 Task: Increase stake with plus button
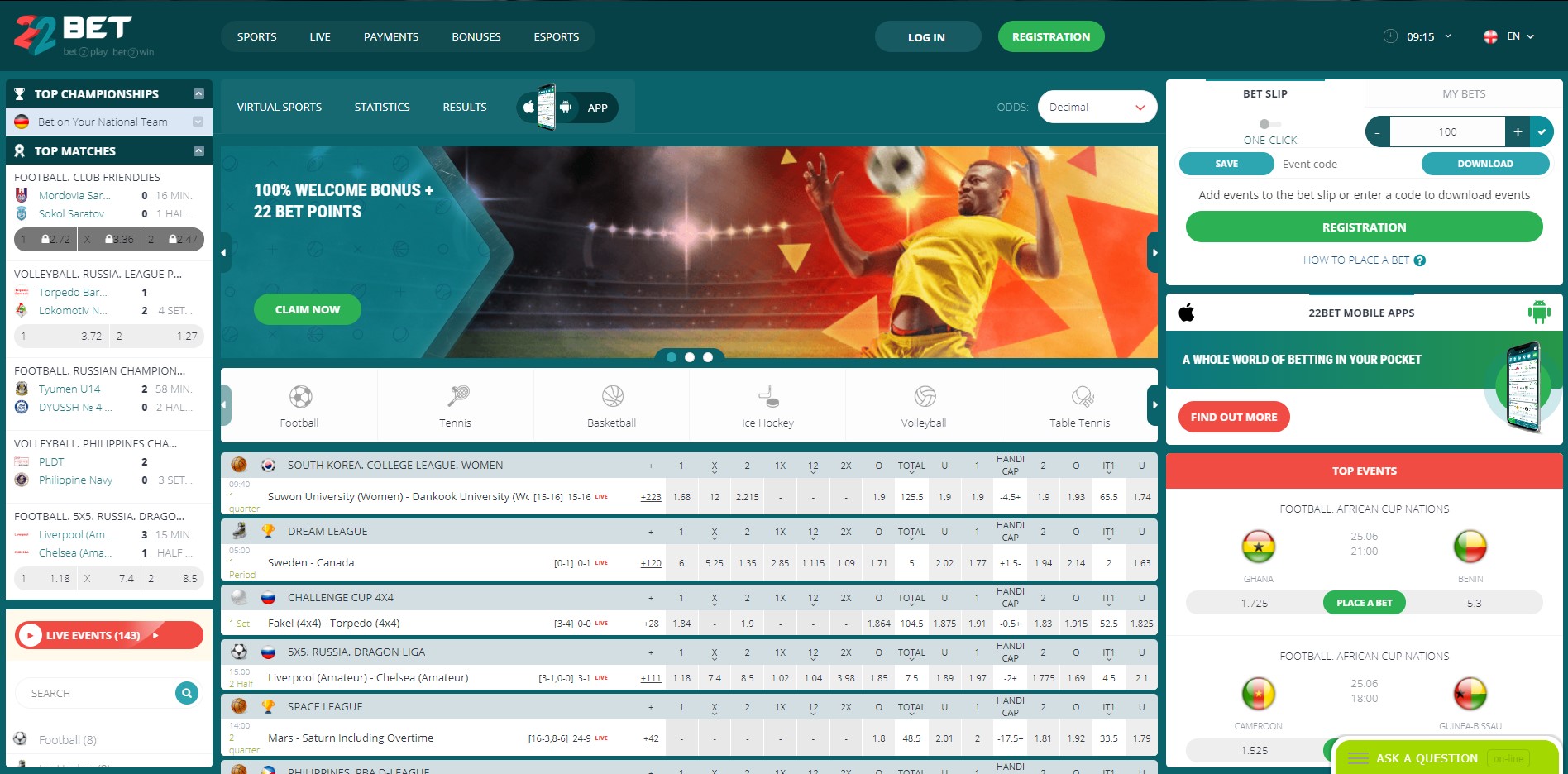1518,131
